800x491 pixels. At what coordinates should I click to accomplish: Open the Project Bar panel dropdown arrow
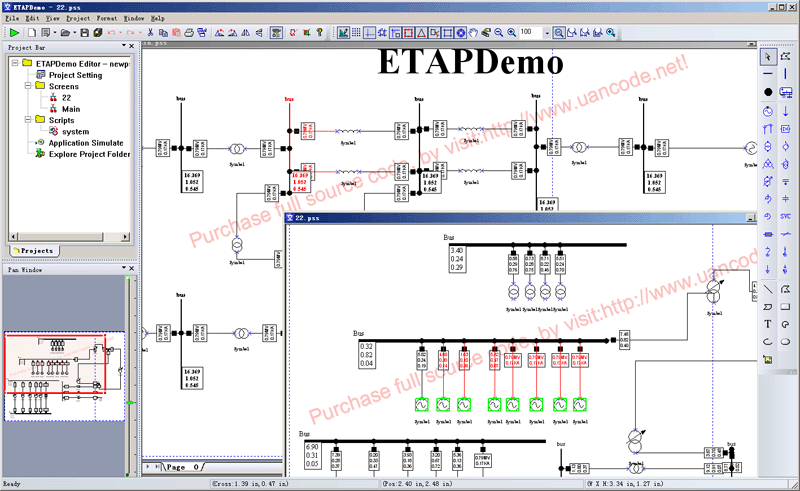(x=124, y=47)
